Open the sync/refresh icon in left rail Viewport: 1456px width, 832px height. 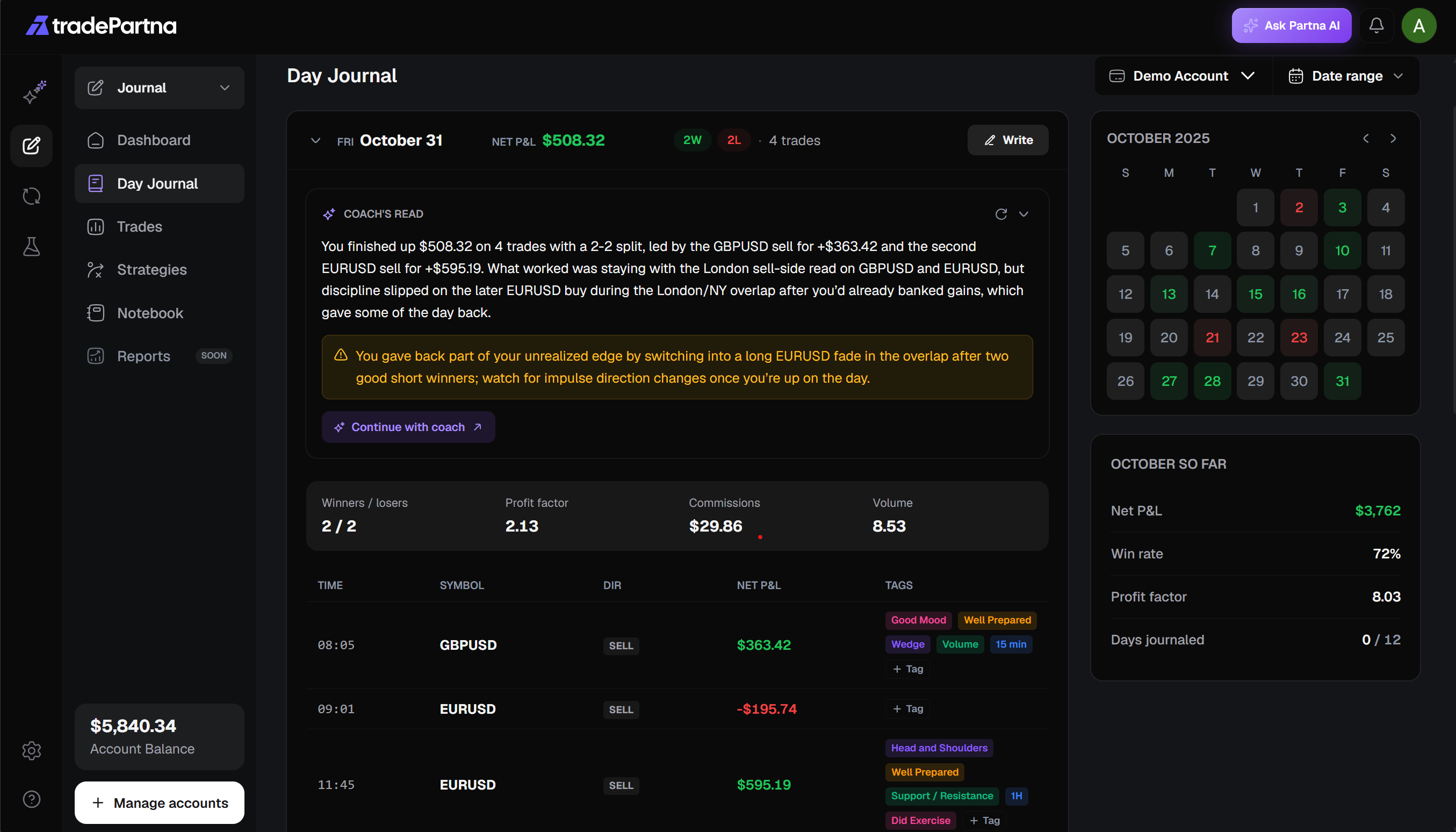[x=31, y=196]
